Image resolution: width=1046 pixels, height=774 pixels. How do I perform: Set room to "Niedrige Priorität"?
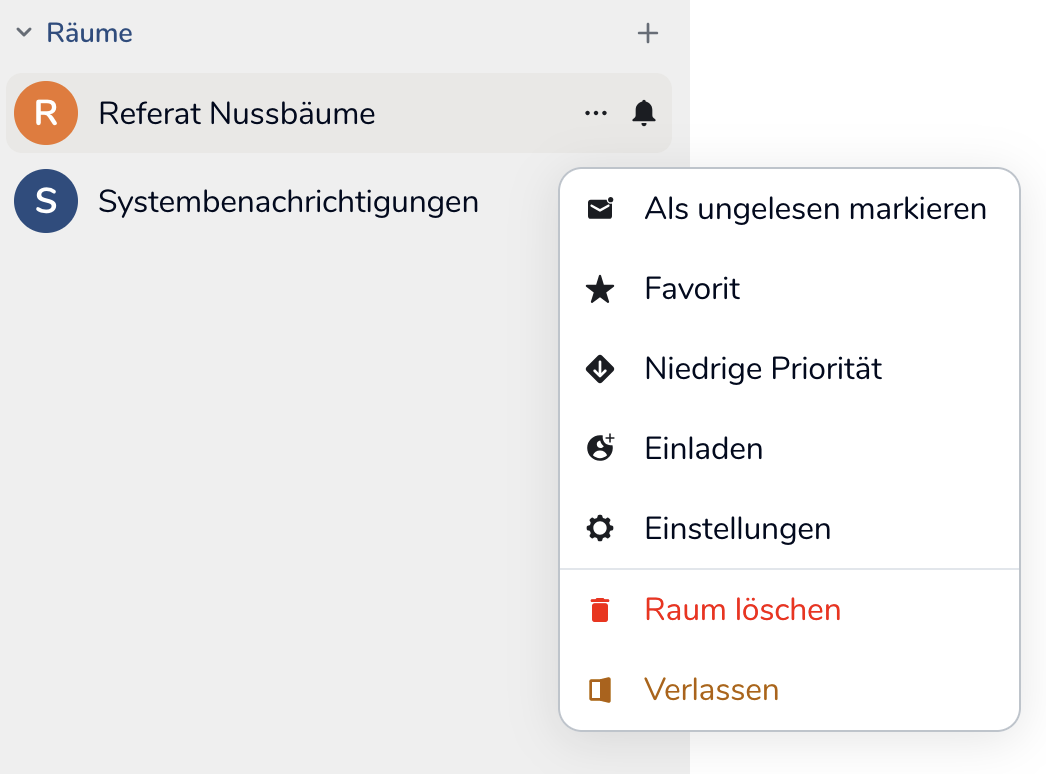[763, 369]
